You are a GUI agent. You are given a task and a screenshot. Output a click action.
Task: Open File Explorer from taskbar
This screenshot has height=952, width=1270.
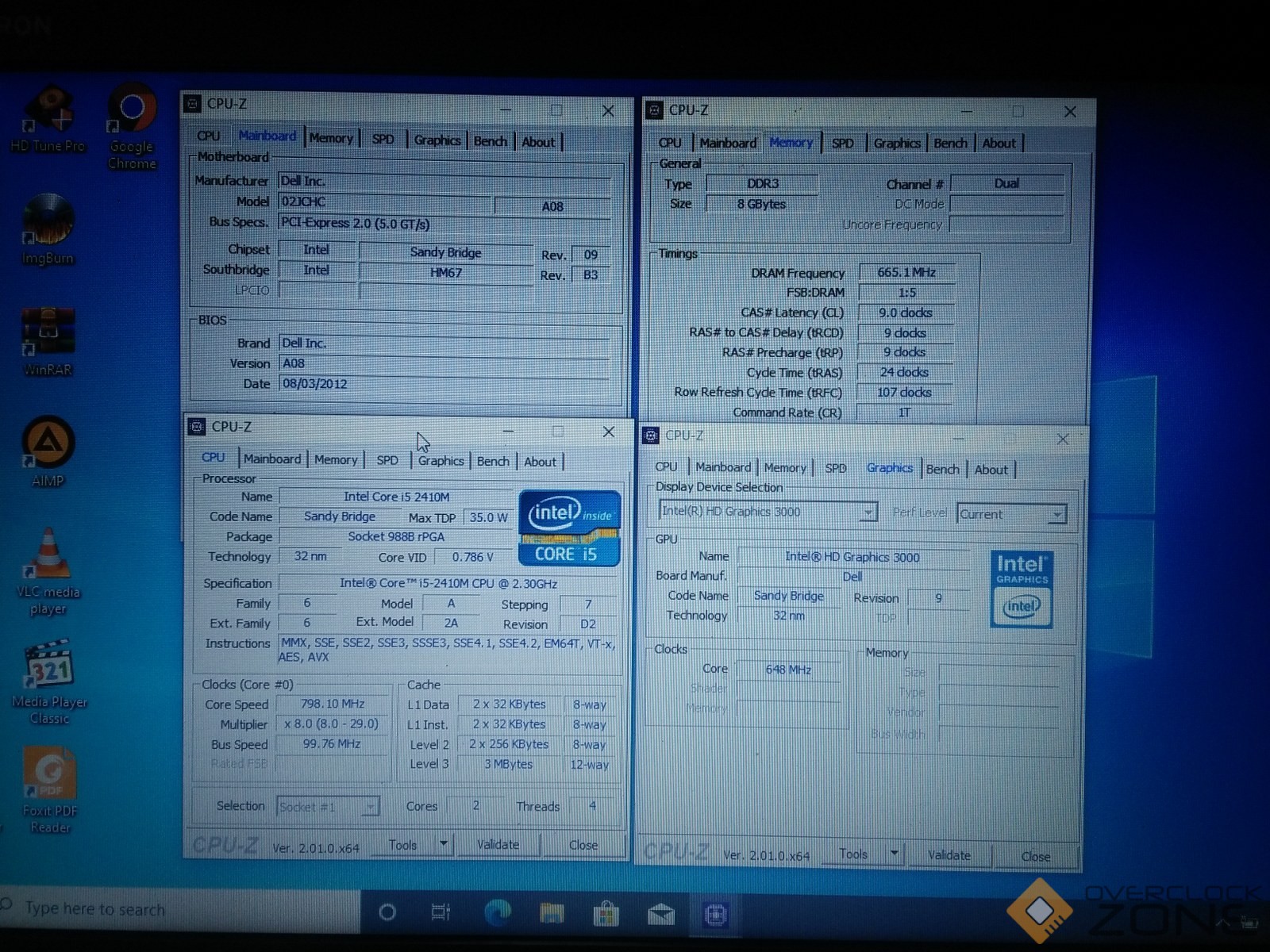[552, 914]
